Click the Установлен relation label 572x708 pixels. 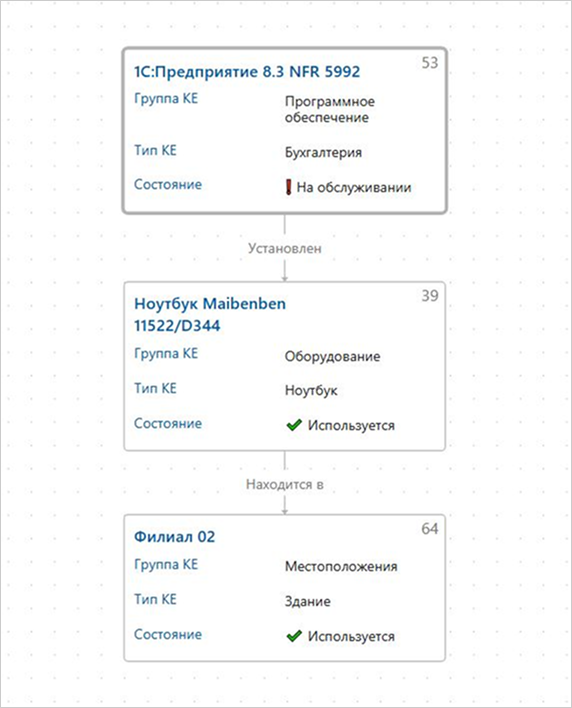284,248
